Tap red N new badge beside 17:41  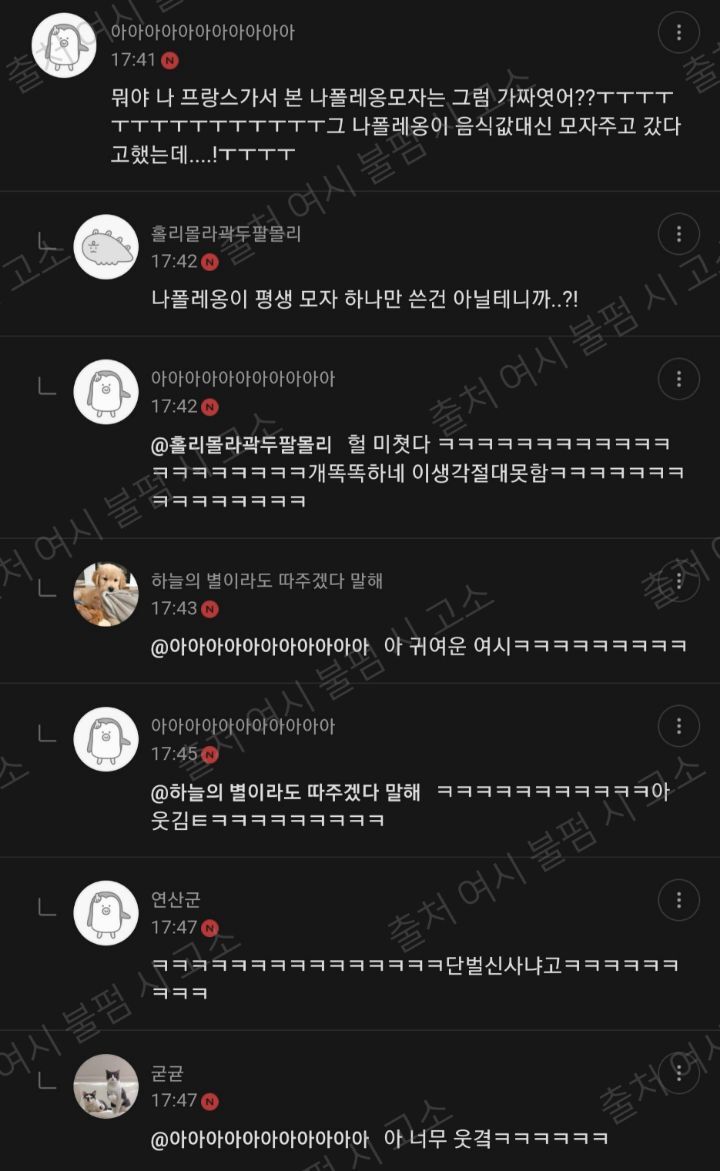pos(170,60)
